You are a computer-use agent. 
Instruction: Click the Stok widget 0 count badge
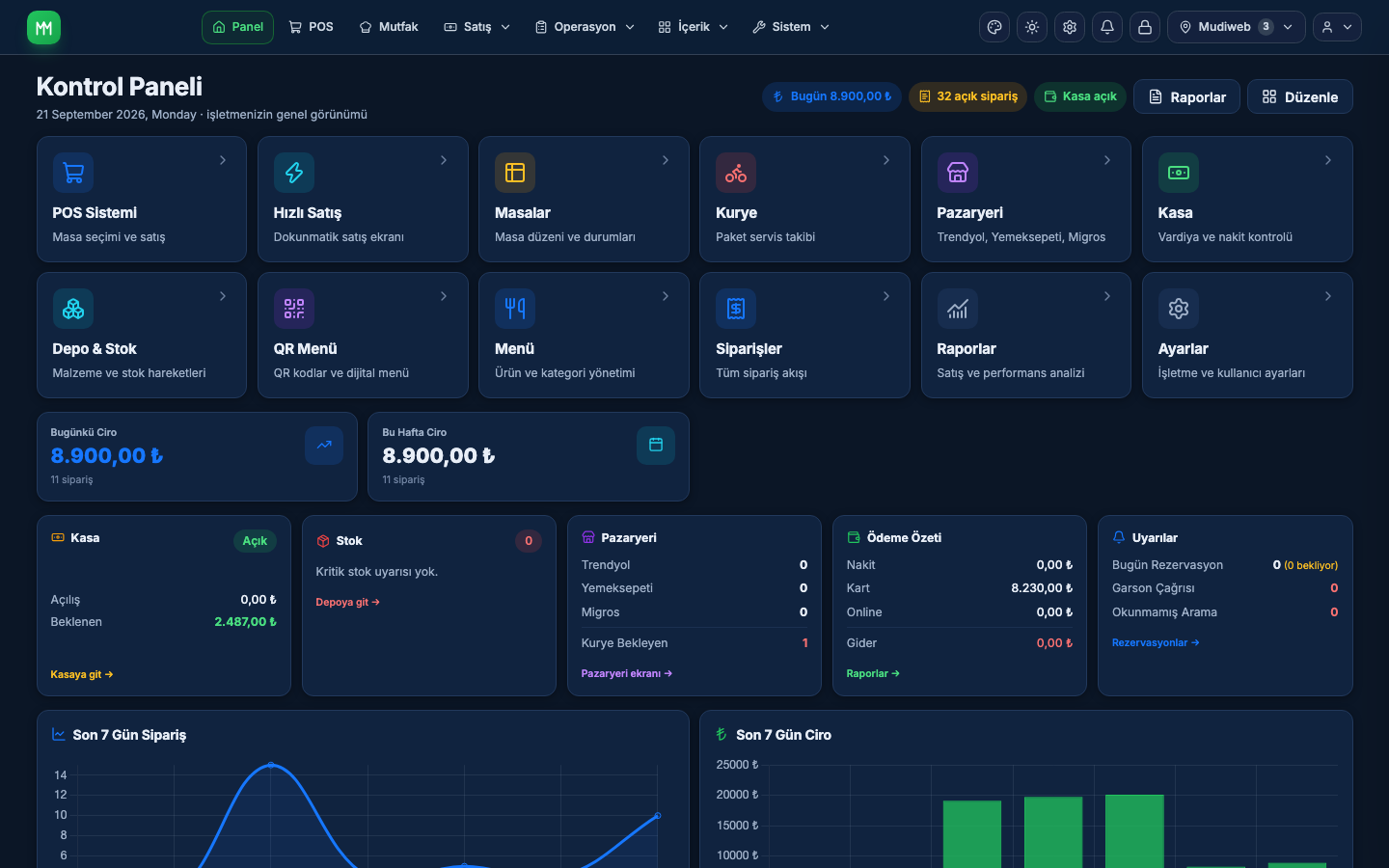pyautogui.click(x=529, y=541)
